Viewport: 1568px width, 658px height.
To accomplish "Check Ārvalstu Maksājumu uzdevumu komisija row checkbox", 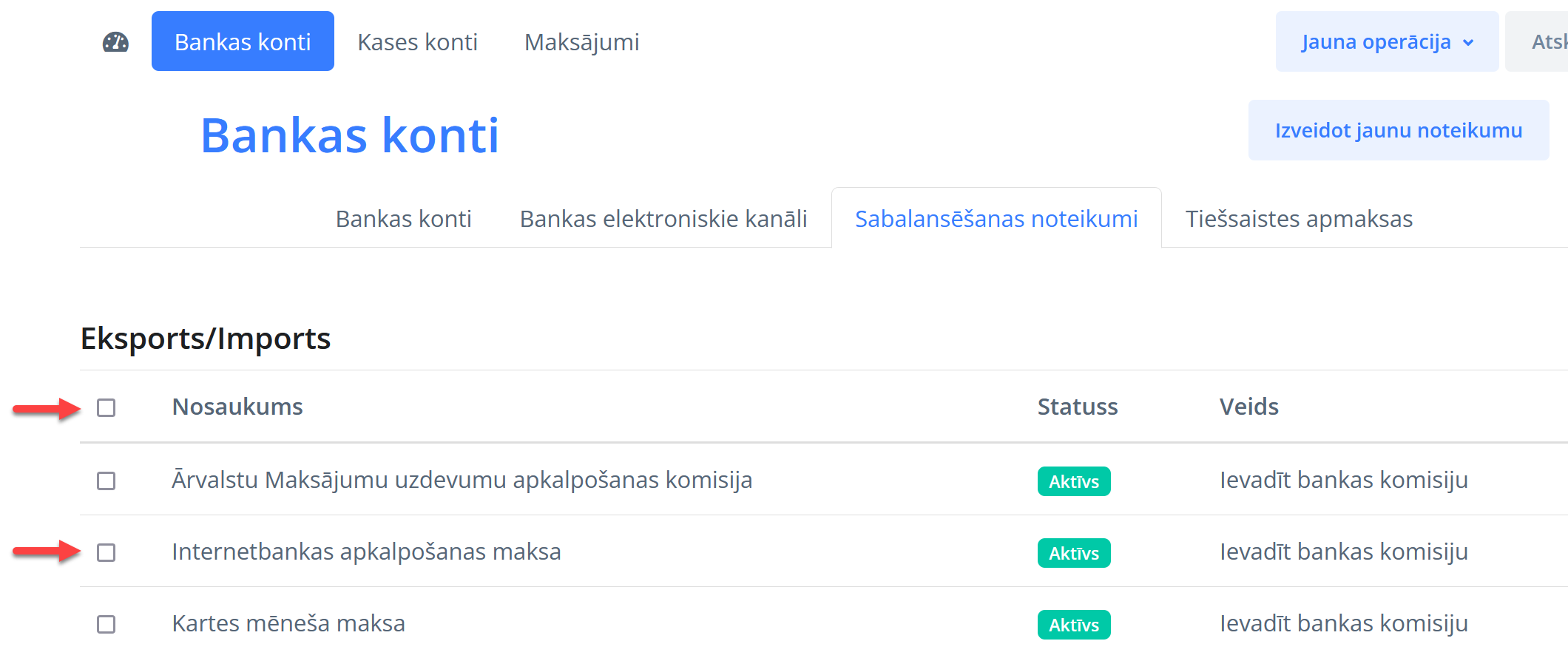I will (107, 481).
